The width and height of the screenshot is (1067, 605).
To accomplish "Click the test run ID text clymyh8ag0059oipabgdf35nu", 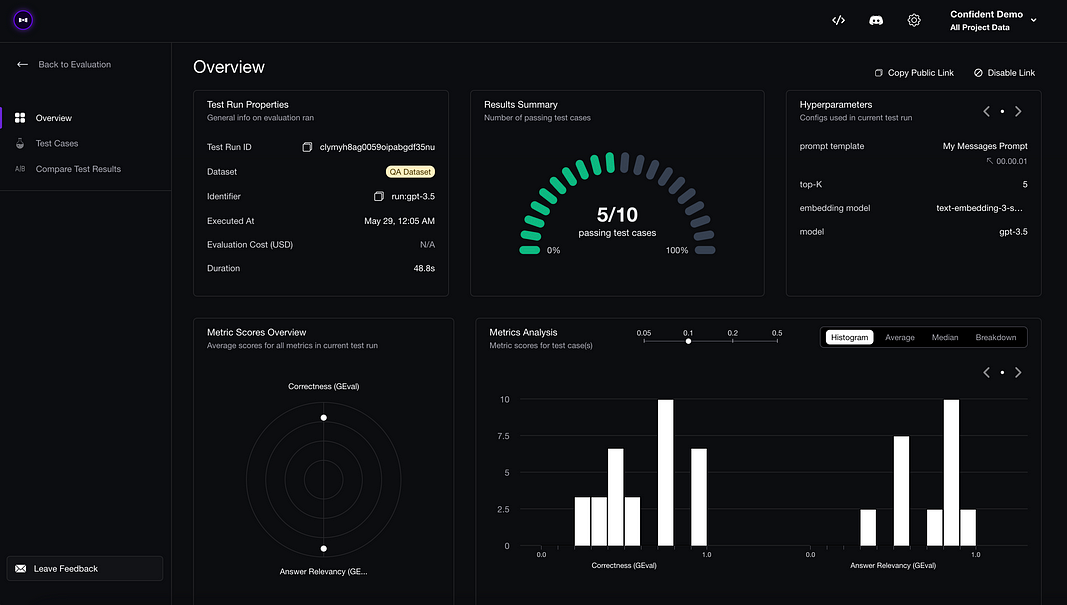I will pyautogui.click(x=377, y=147).
